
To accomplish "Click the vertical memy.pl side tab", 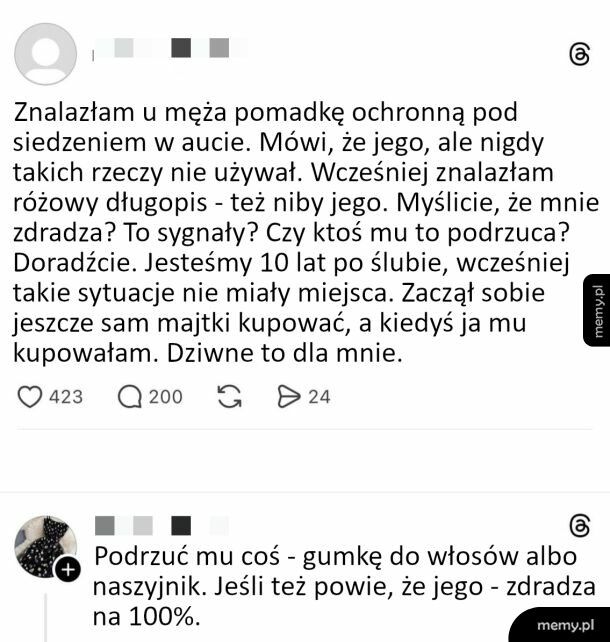I will click(596, 310).
